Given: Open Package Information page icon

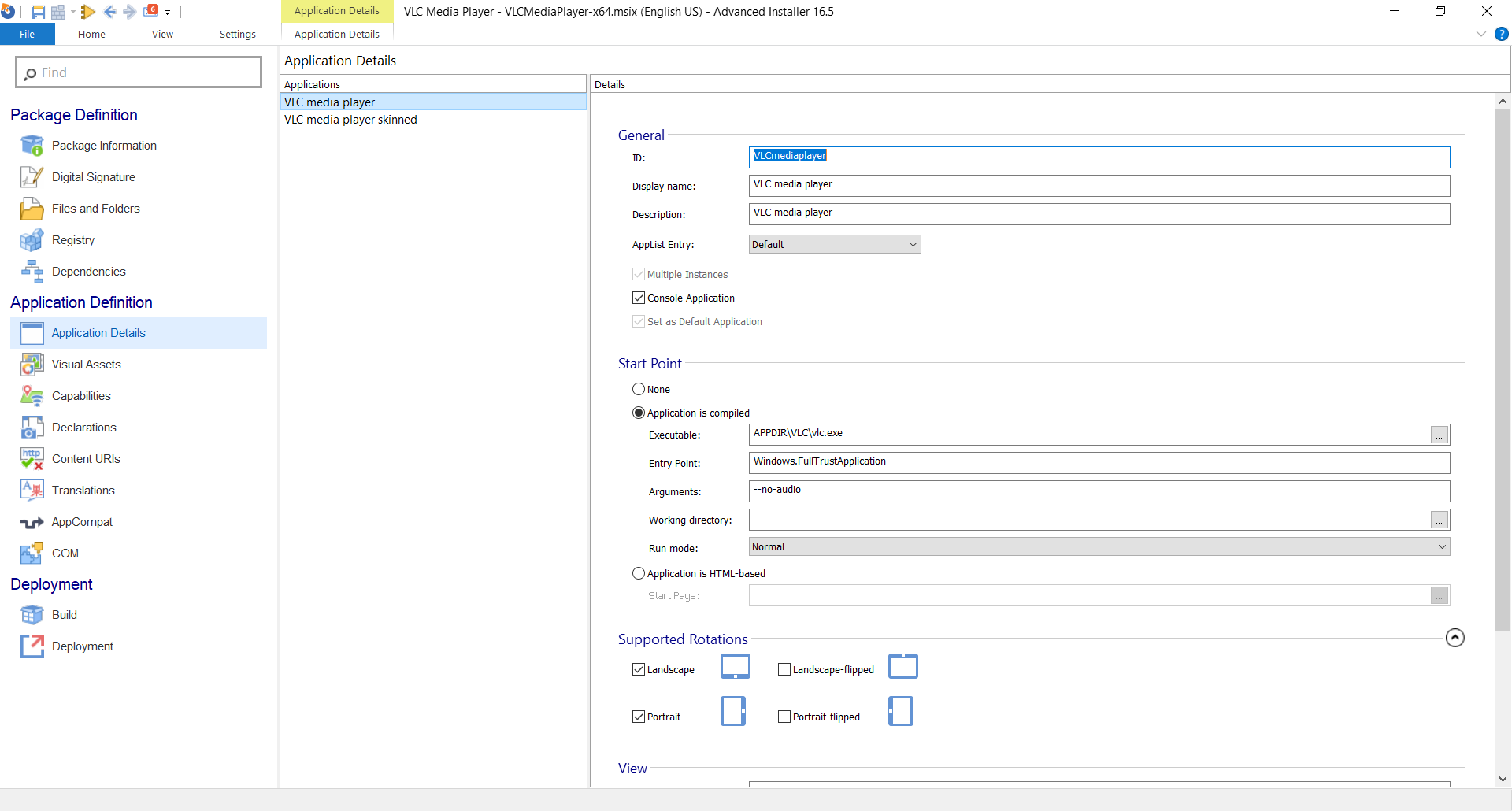Looking at the screenshot, I should [x=31, y=146].
